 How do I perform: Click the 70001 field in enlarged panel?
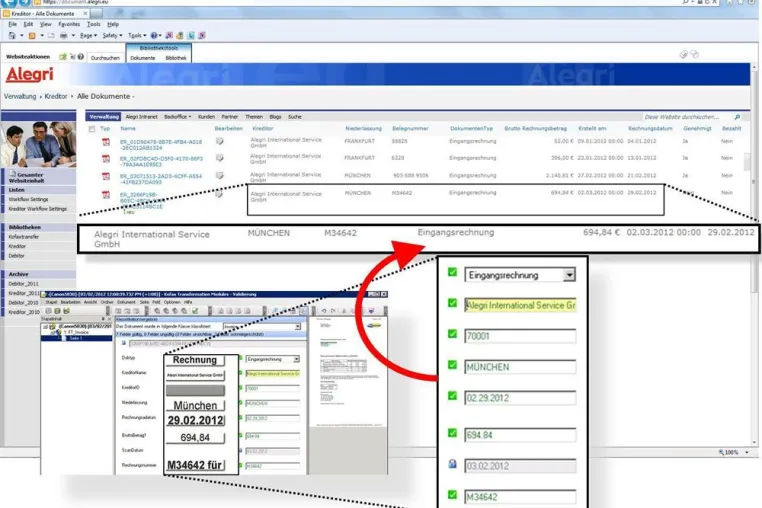pyautogui.click(x=520, y=336)
